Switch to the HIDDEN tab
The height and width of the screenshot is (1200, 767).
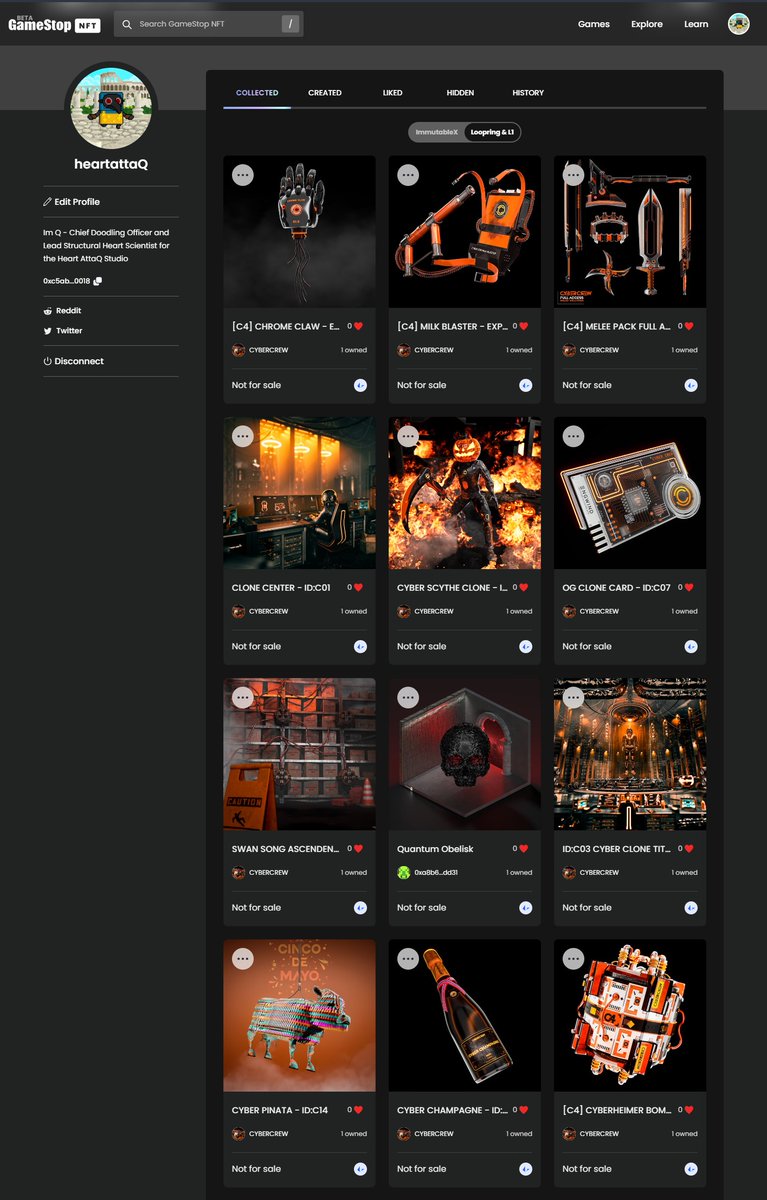460,93
